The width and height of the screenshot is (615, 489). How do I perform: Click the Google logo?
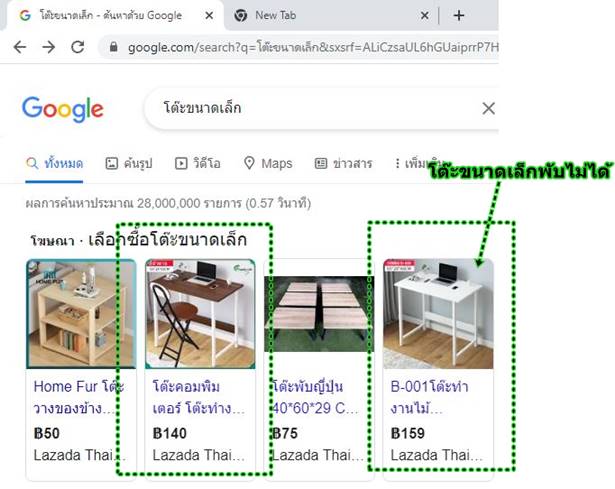[x=63, y=109]
